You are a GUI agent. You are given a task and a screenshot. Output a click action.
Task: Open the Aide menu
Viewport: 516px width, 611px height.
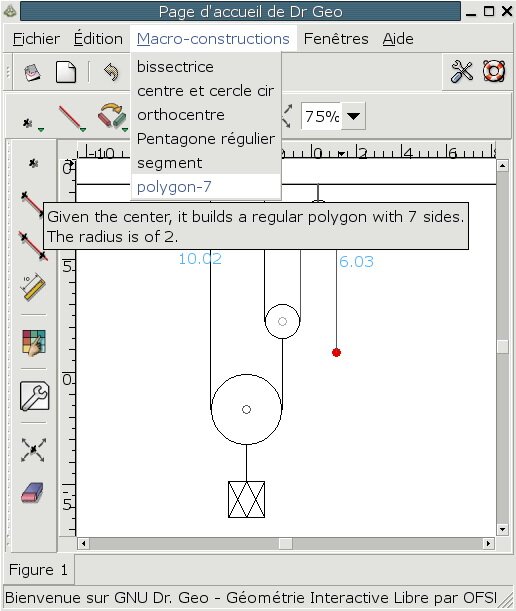click(398, 39)
